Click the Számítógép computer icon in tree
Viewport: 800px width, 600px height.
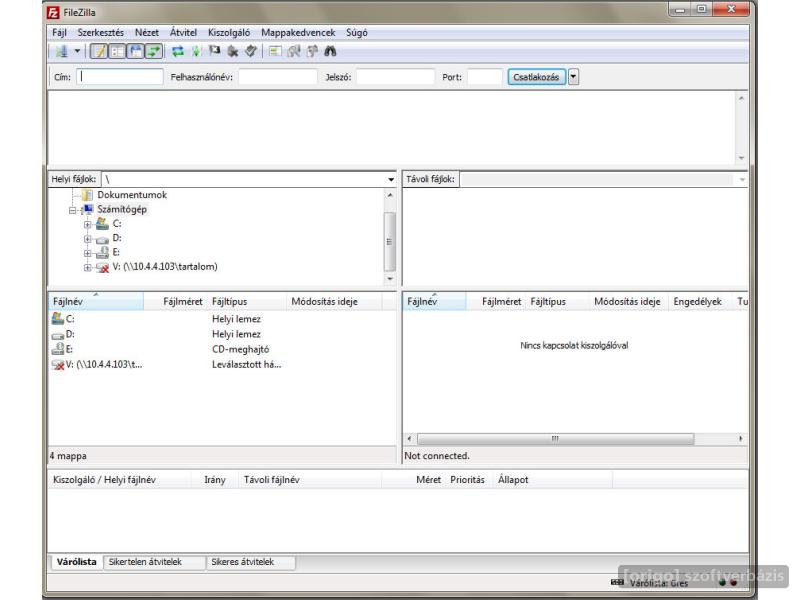87,209
